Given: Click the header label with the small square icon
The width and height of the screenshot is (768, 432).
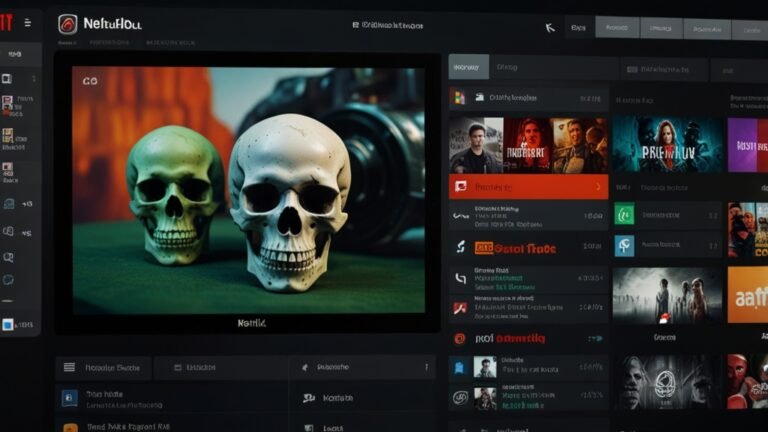Looking at the screenshot, I should tap(387, 25).
